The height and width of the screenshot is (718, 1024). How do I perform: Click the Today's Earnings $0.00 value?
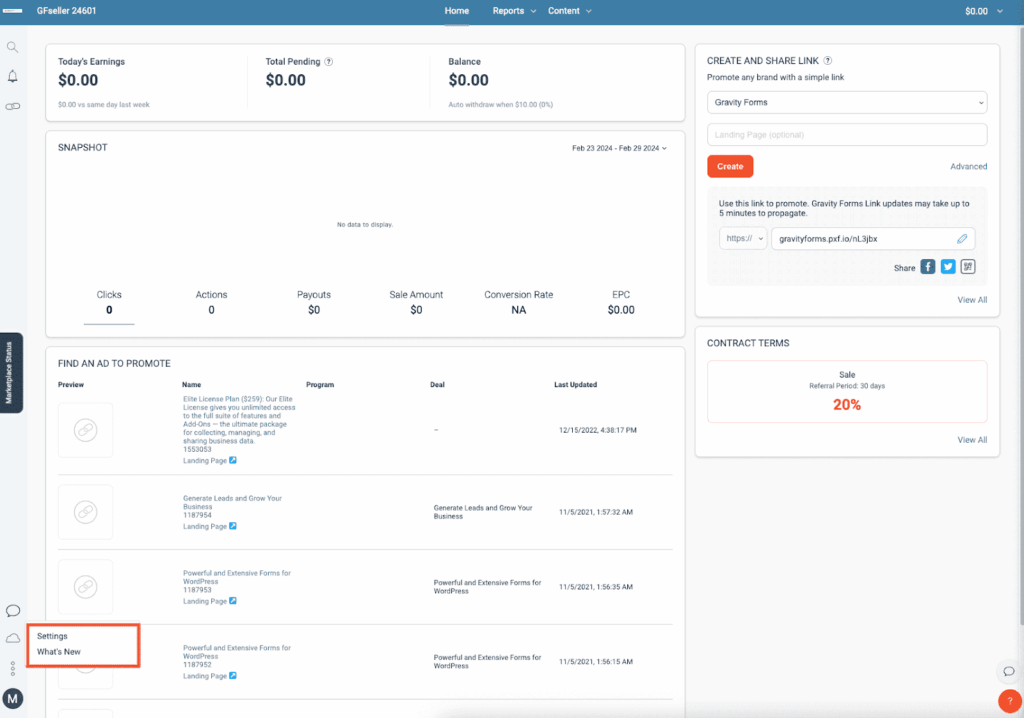[78, 80]
